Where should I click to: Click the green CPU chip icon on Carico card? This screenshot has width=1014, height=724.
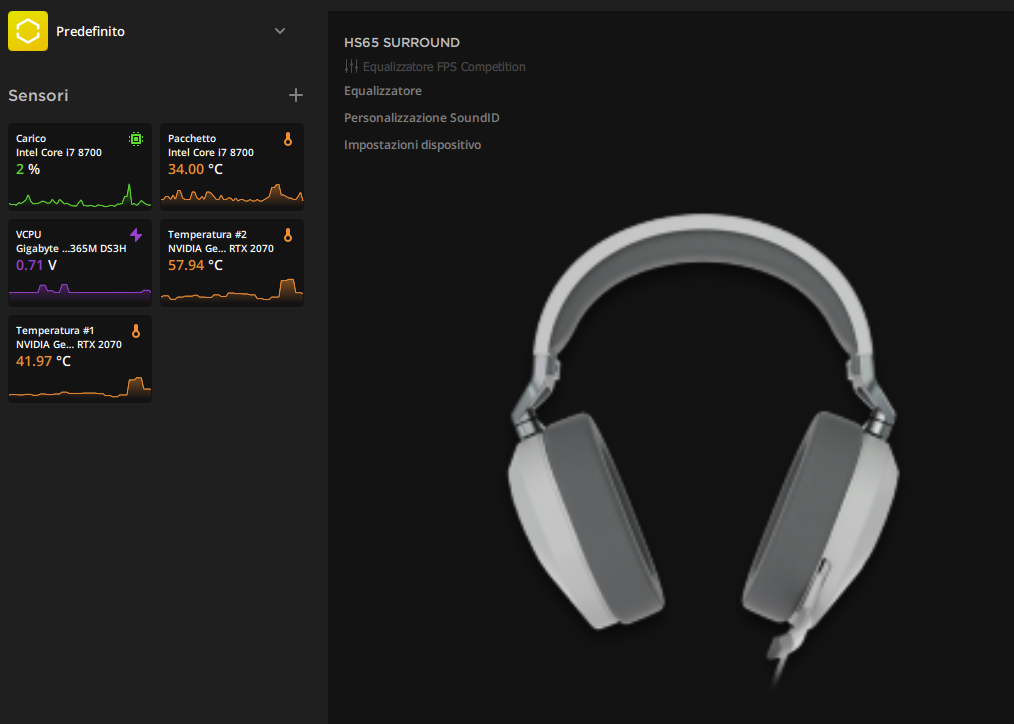point(136,139)
